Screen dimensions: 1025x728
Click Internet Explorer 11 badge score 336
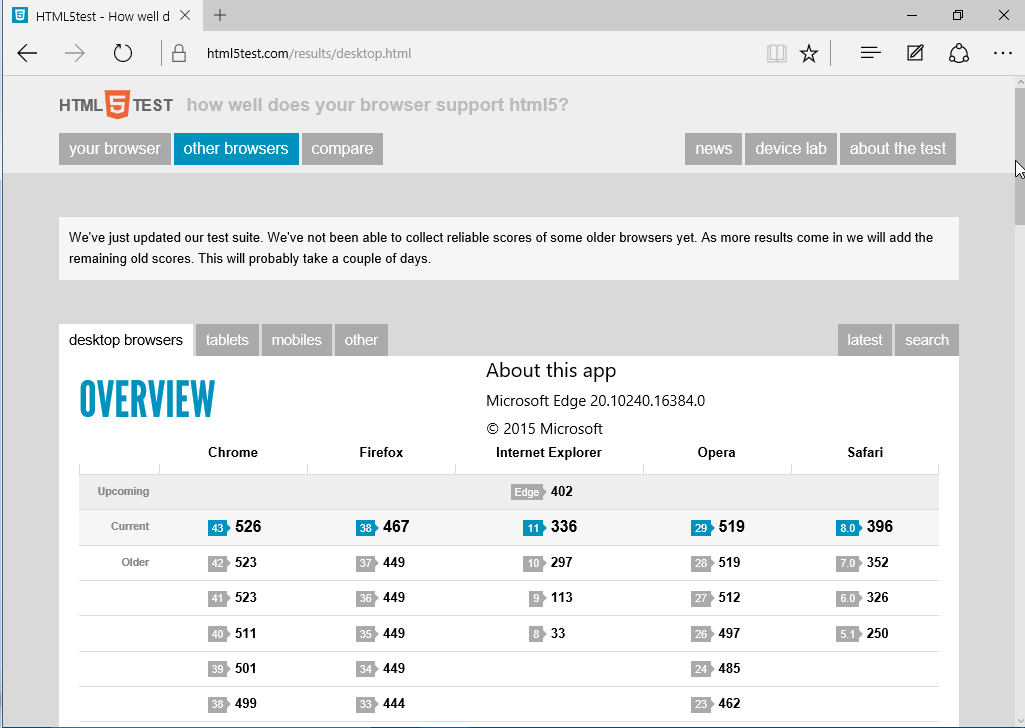click(x=534, y=527)
